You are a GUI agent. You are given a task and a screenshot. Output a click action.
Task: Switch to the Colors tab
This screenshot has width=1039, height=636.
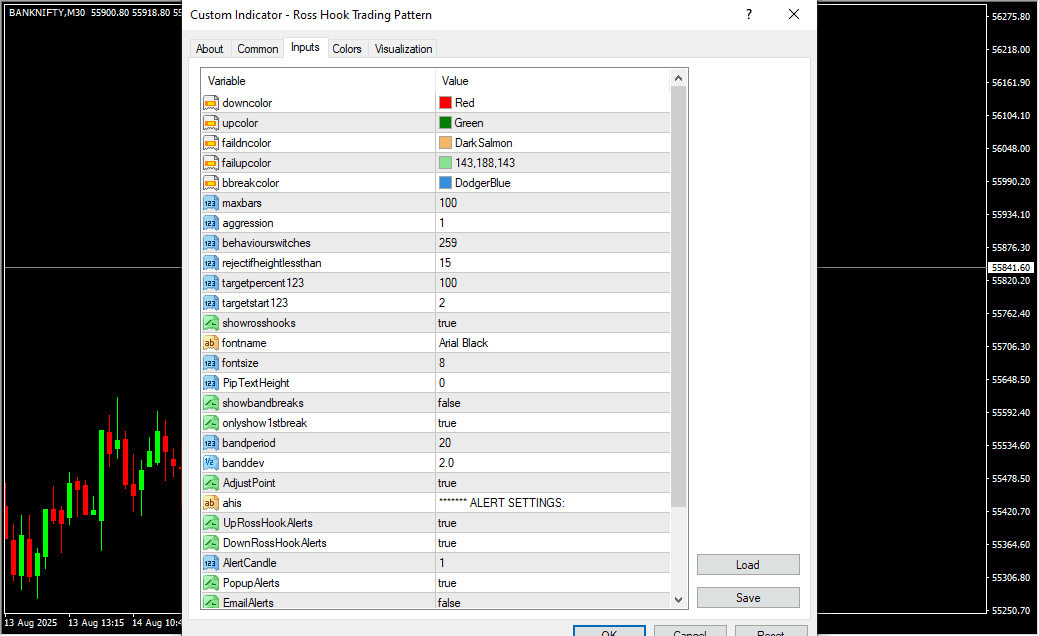(x=347, y=49)
